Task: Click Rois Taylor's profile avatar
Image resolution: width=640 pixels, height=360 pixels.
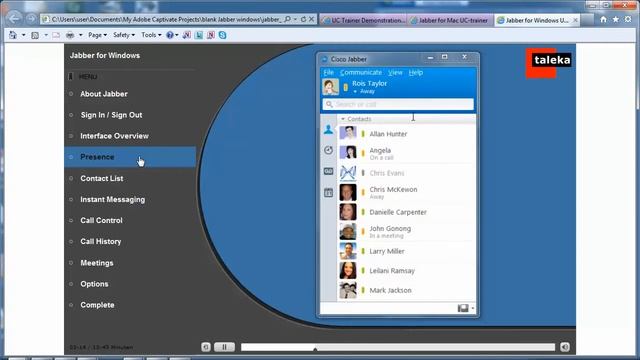Action: pos(330,87)
